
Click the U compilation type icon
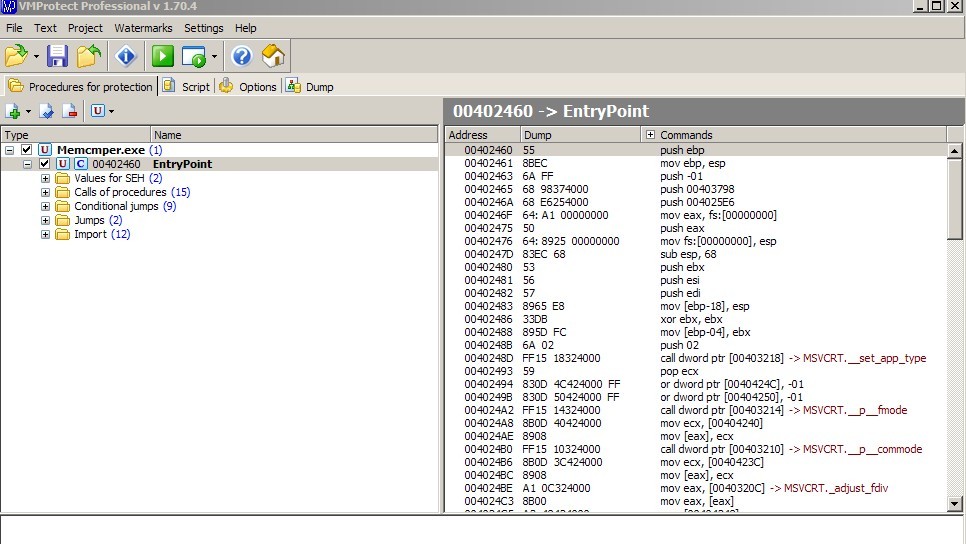point(98,111)
